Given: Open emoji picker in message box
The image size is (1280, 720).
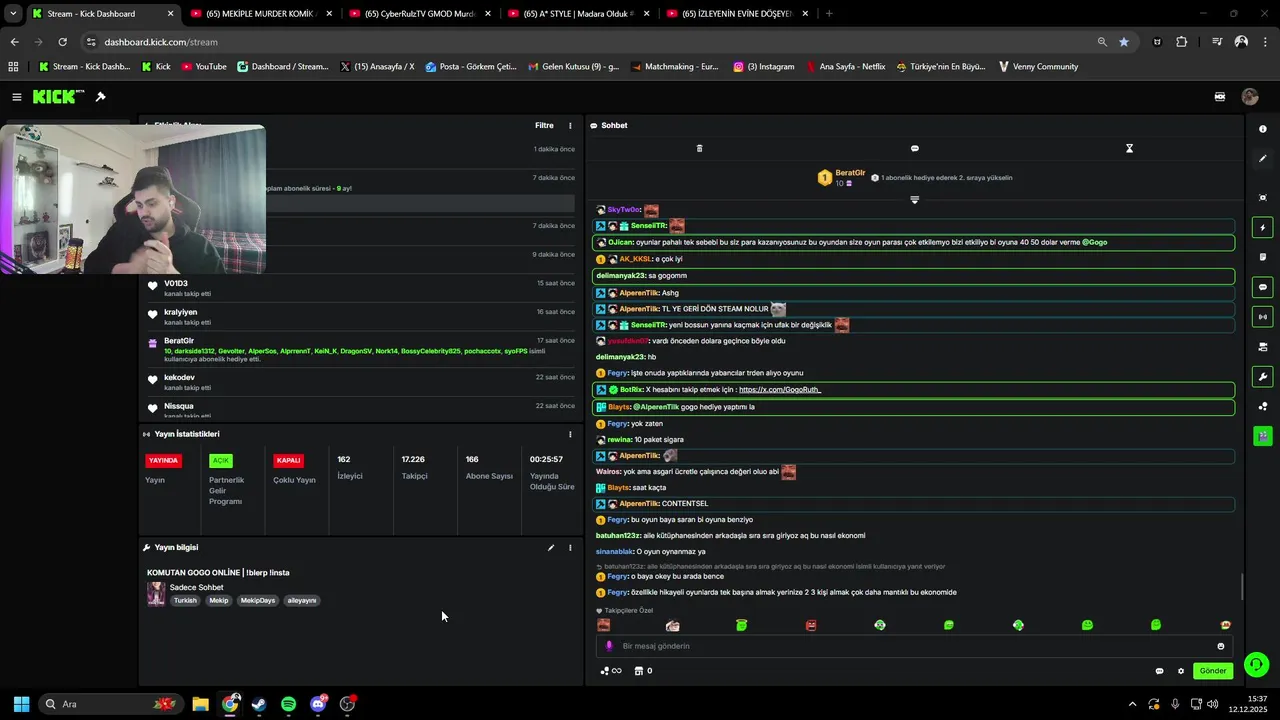Looking at the screenshot, I should pyautogui.click(x=1220, y=646).
